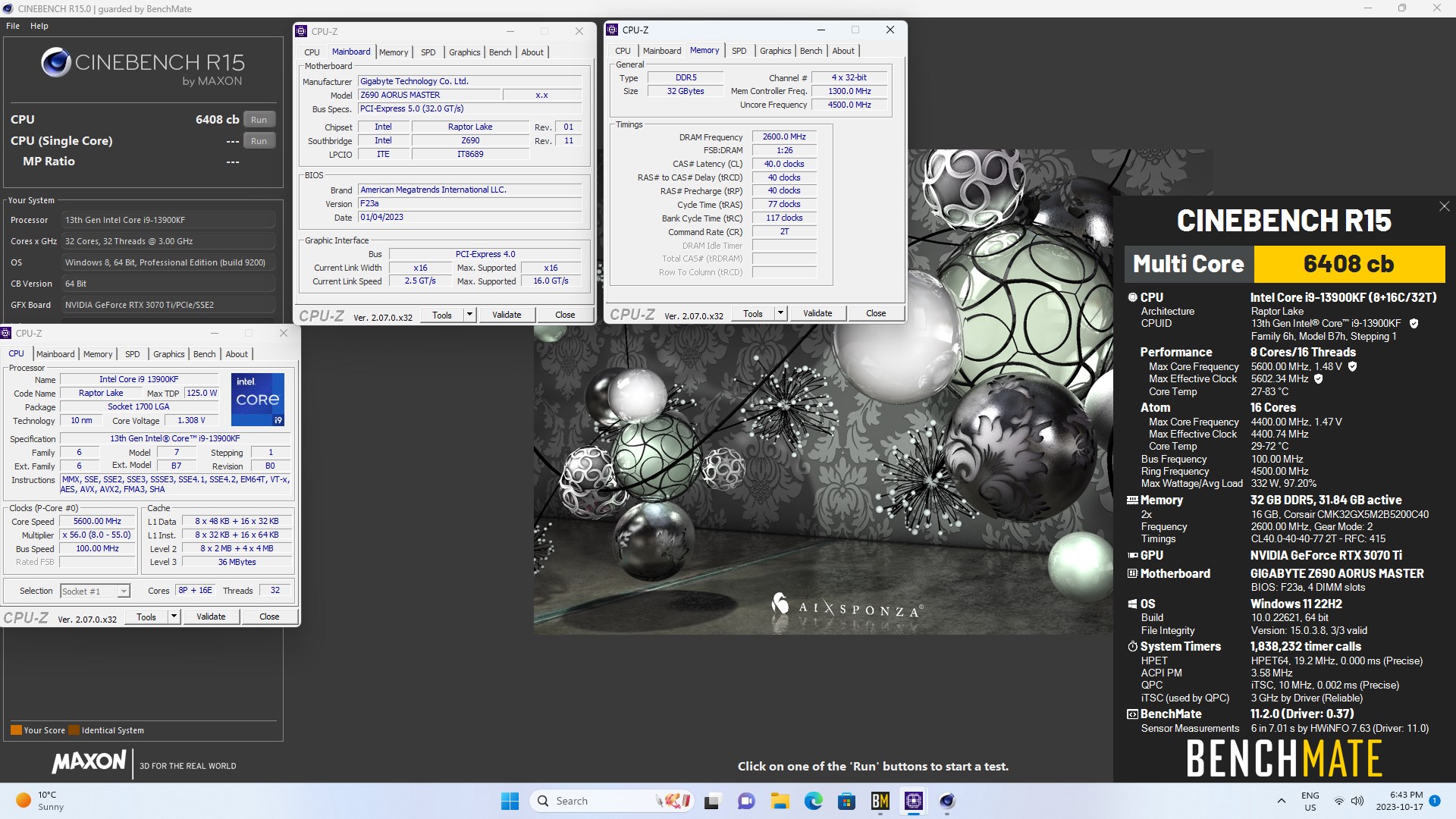Click the shield next to Max Effective Clock
Image resolution: width=1456 pixels, height=819 pixels.
(x=1318, y=378)
